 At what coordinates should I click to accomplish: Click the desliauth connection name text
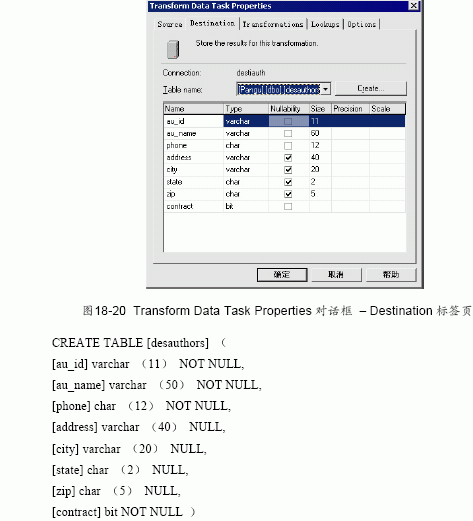tap(251, 73)
